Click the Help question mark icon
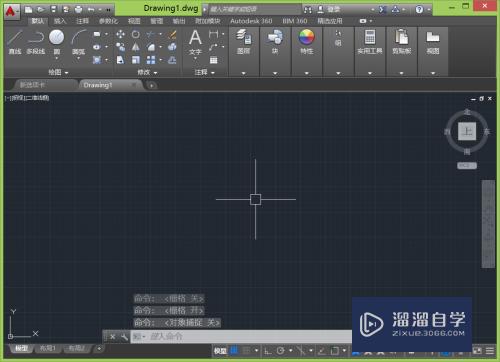This screenshot has height=362, width=500. tap(419, 10)
